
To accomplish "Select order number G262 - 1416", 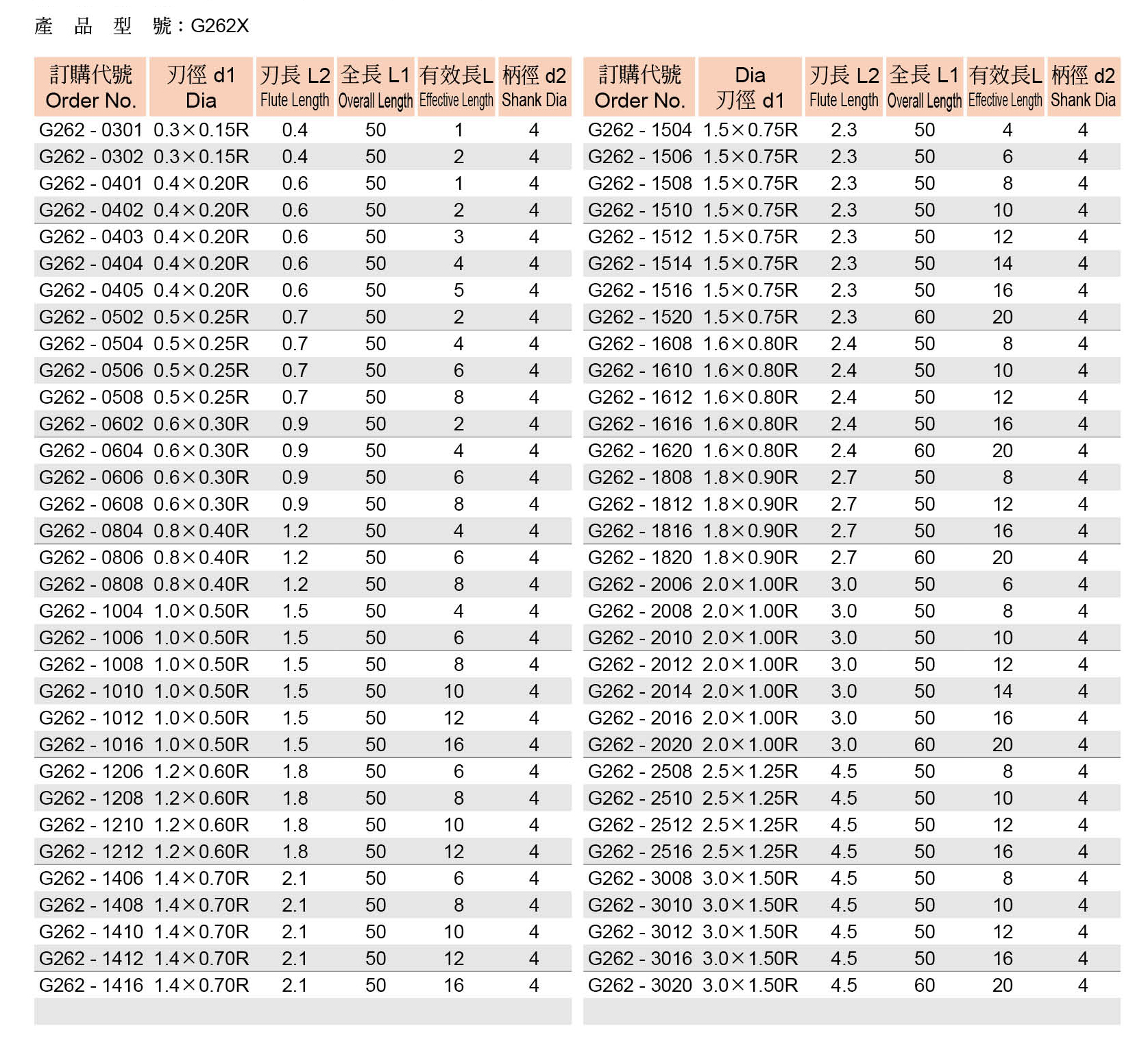I will [x=91, y=986].
